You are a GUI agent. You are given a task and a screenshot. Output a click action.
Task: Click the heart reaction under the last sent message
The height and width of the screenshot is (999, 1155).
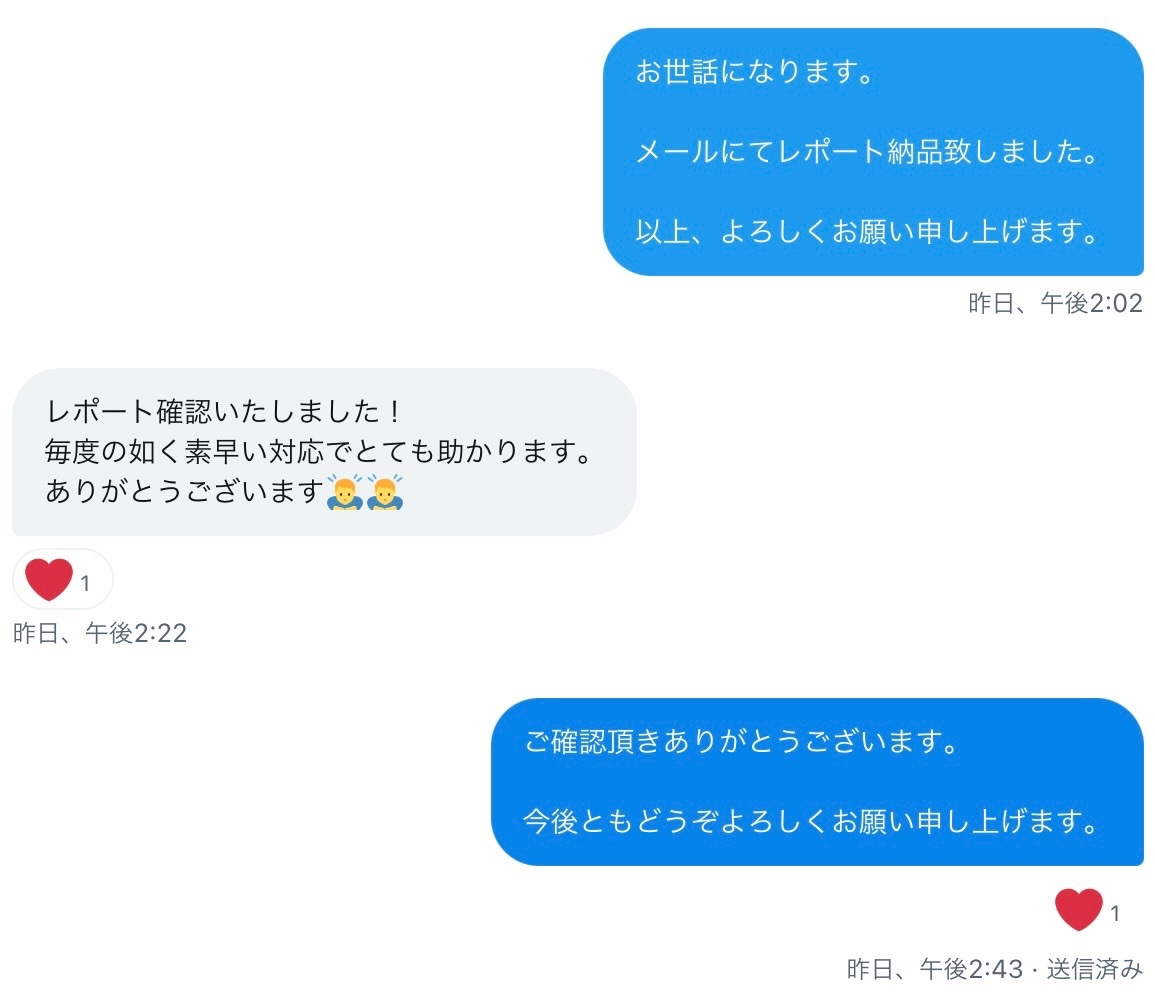coord(1078,909)
